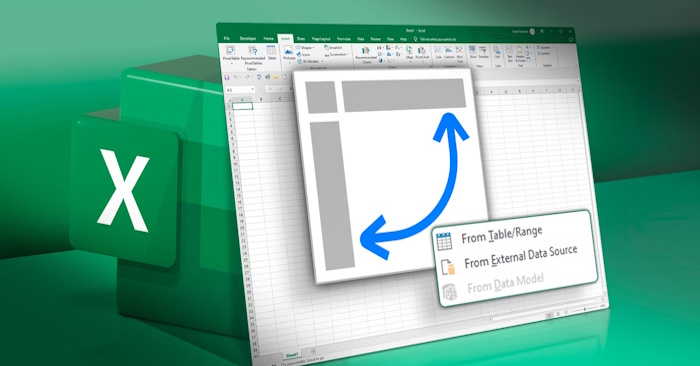Select cell A1 in the worksheet
Screen dimensions: 700x366
coord(242,106)
